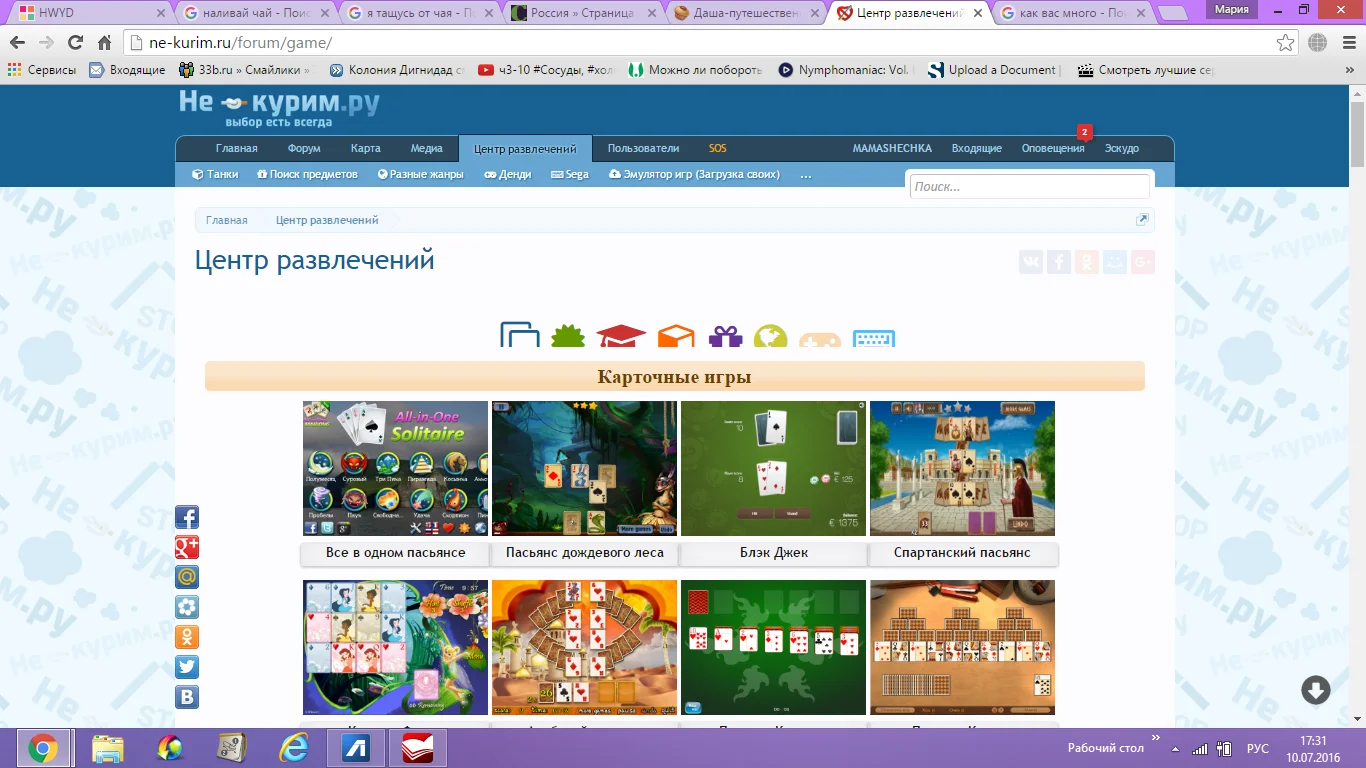Open the Танки submenu link

[x=215, y=174]
